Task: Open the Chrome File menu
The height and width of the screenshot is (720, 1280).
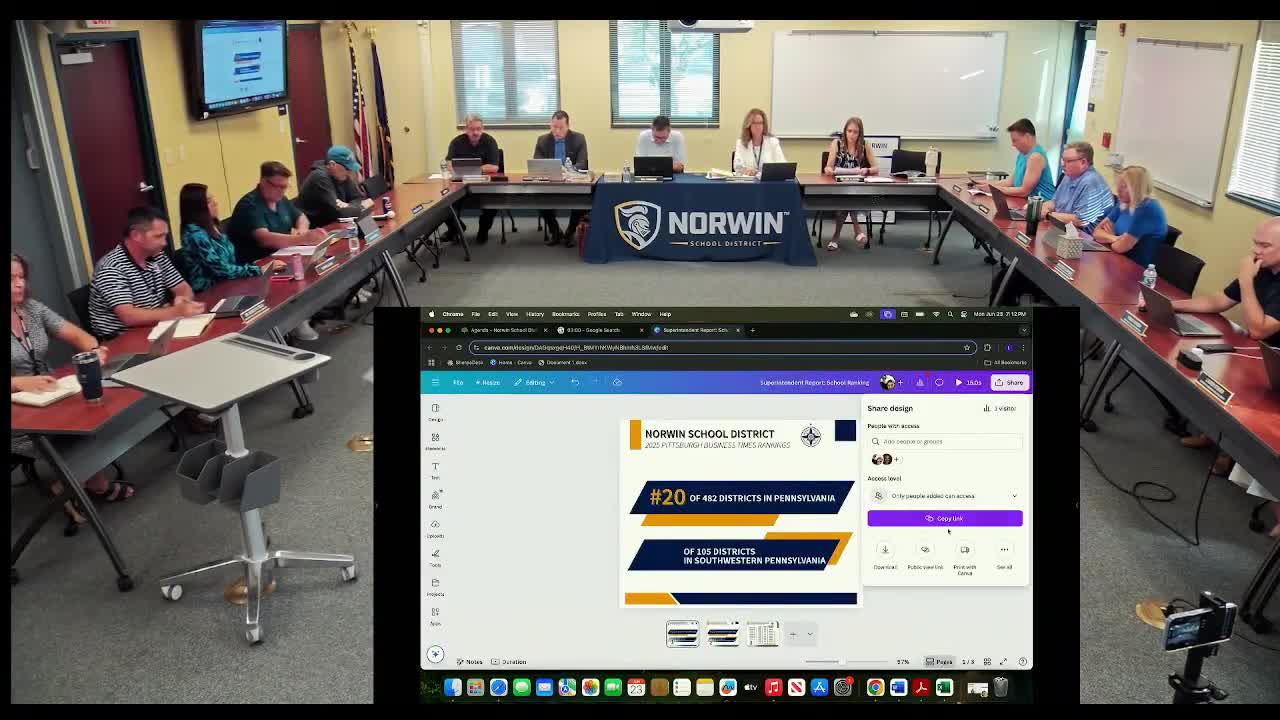Action: (476, 314)
